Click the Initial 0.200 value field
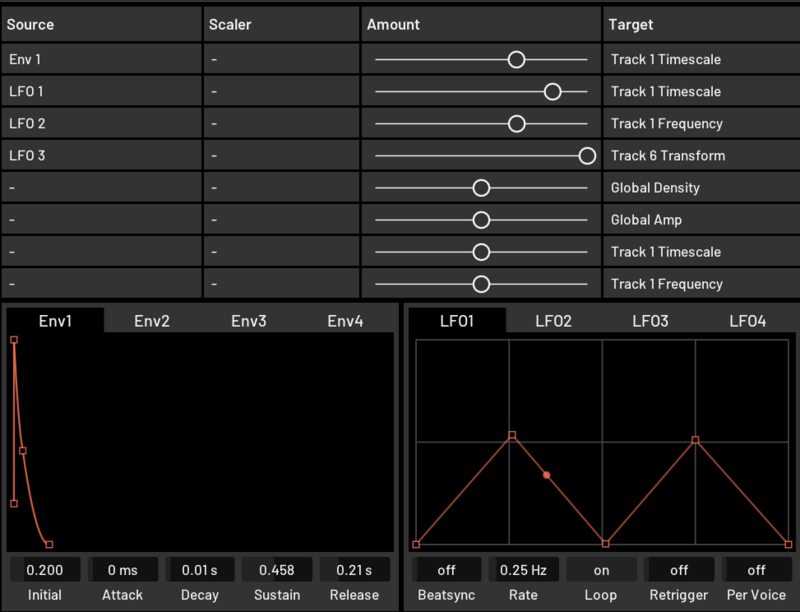Viewport: 800px width, 612px height. point(44,570)
